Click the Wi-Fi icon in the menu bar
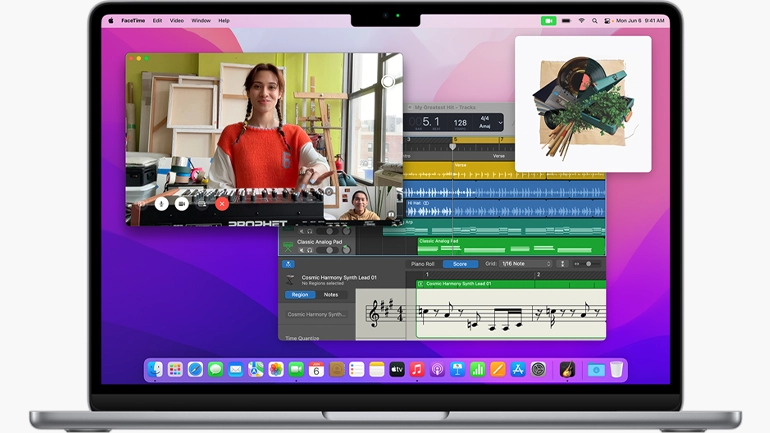The image size is (770, 433). pyautogui.click(x=581, y=21)
